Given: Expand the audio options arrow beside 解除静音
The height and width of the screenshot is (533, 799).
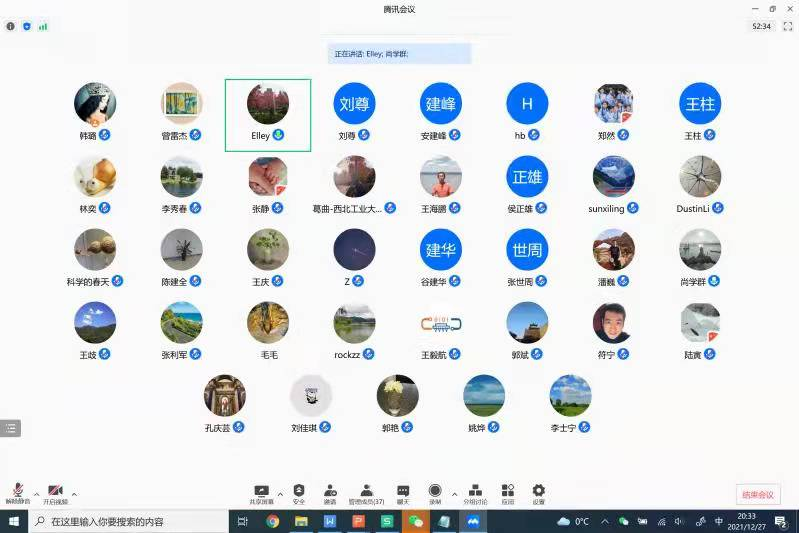Looking at the screenshot, I should point(37,494).
